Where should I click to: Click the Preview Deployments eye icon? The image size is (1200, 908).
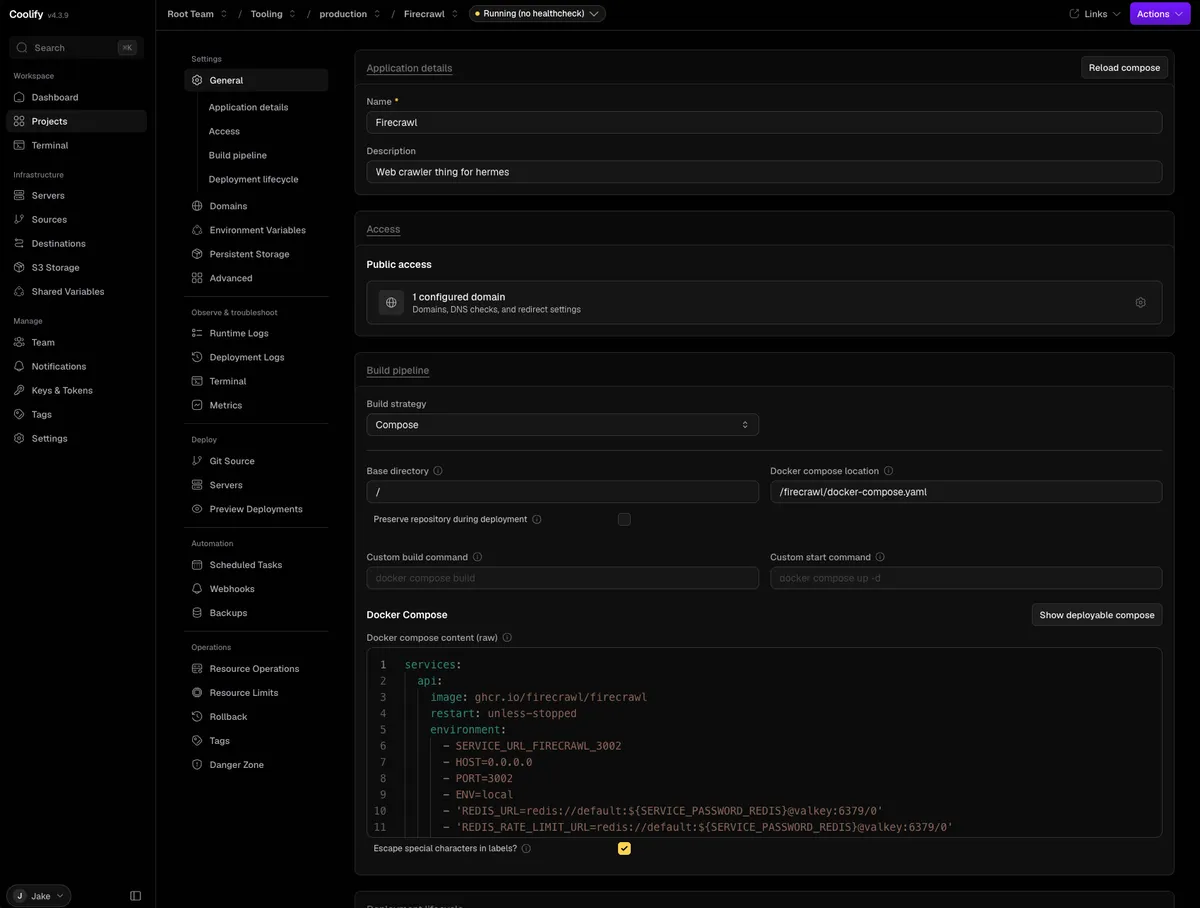point(197,509)
